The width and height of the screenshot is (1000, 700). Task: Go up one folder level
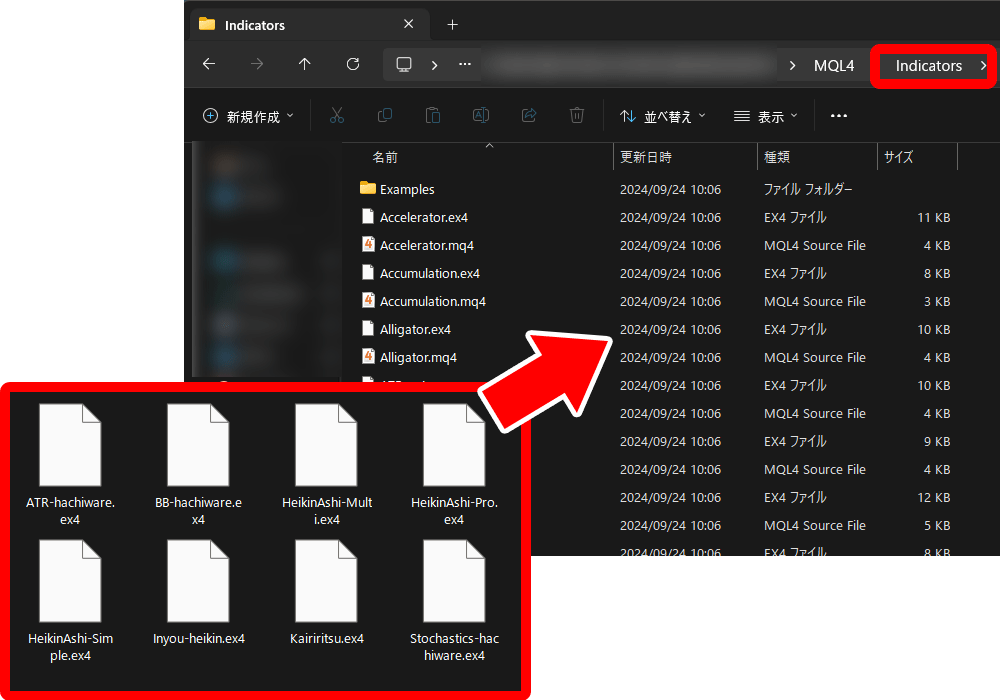(305, 65)
